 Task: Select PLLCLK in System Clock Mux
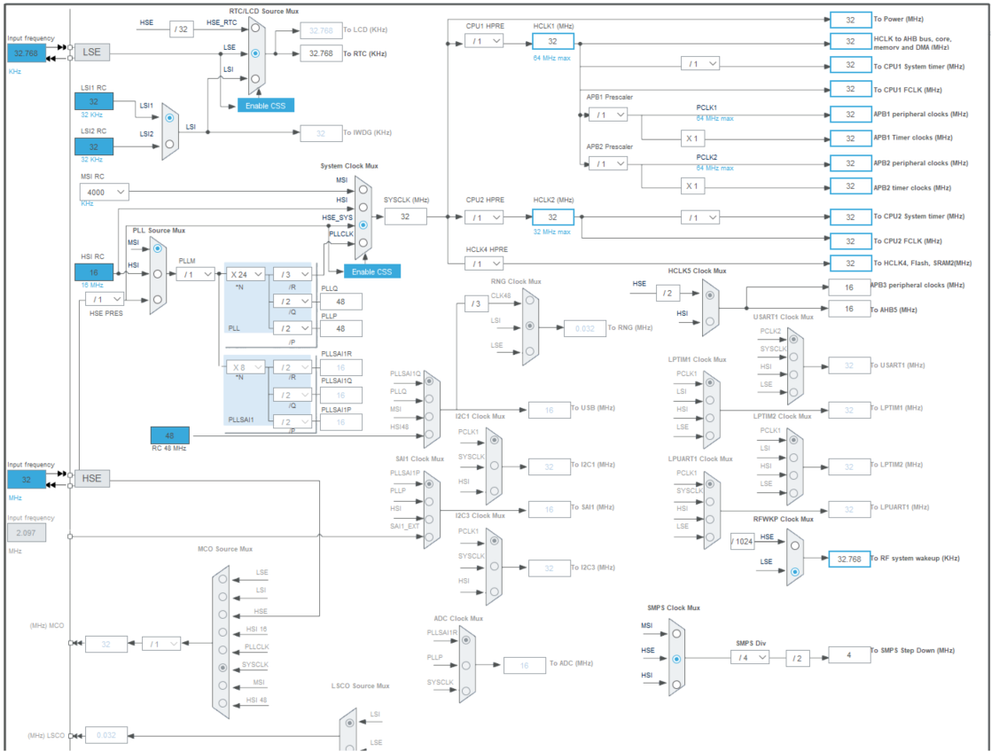tap(363, 243)
